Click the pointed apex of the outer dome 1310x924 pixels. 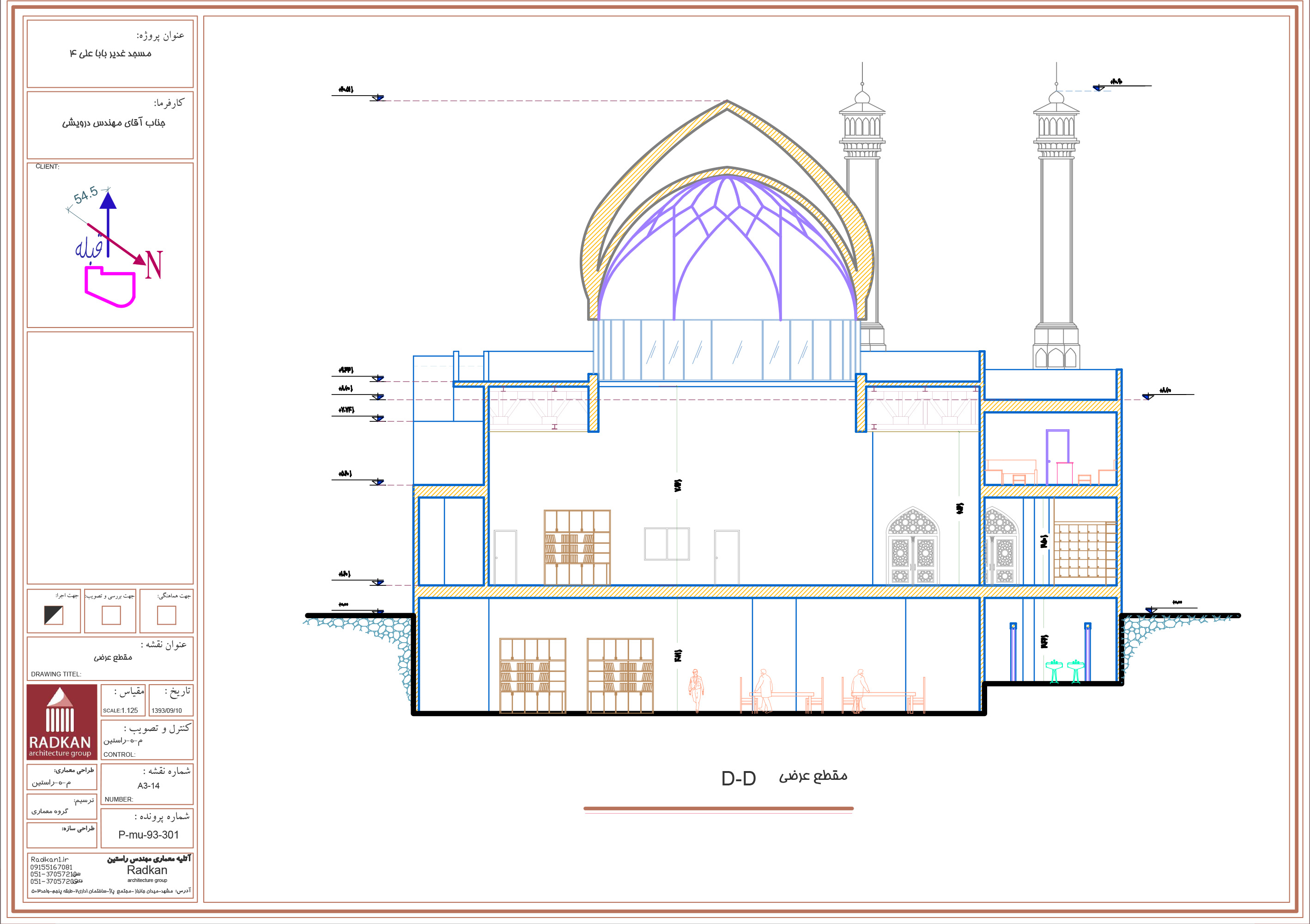pyautogui.click(x=727, y=102)
